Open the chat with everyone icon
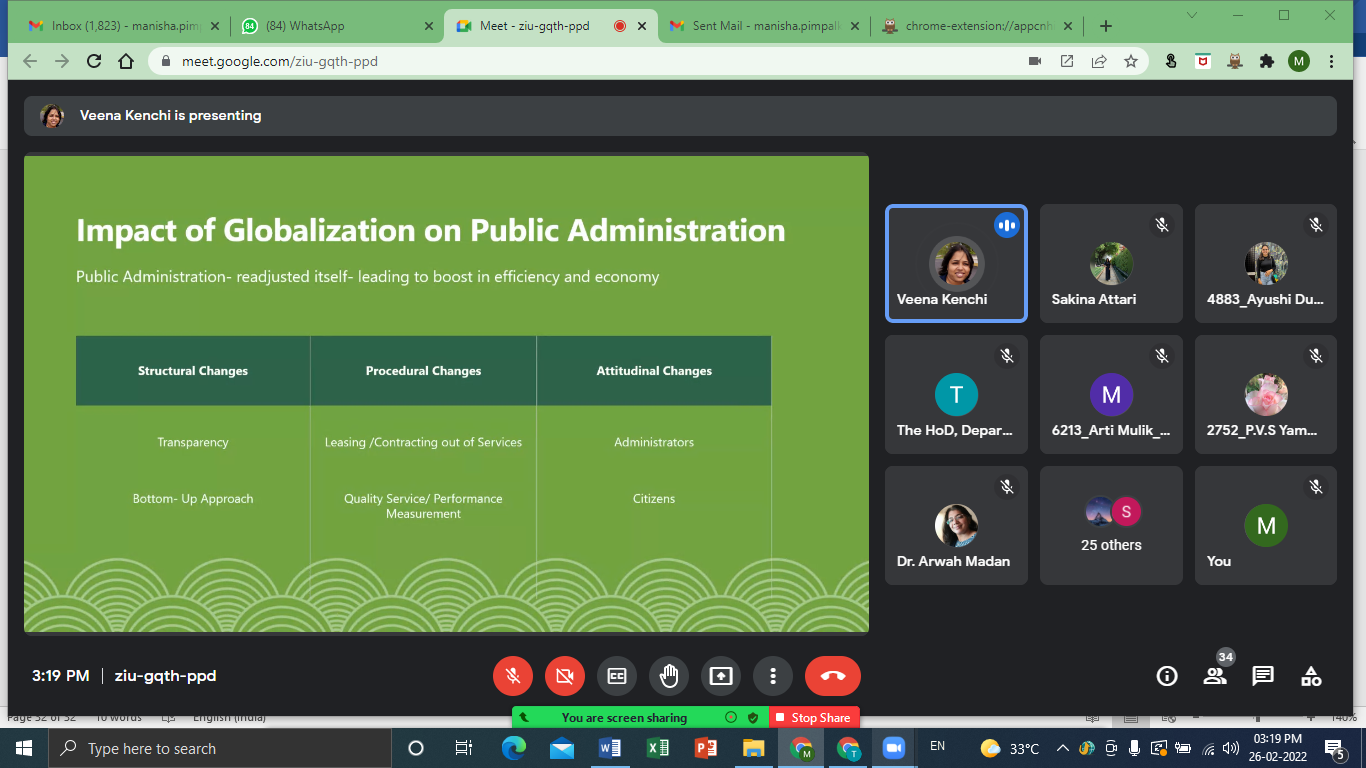 click(x=1263, y=676)
